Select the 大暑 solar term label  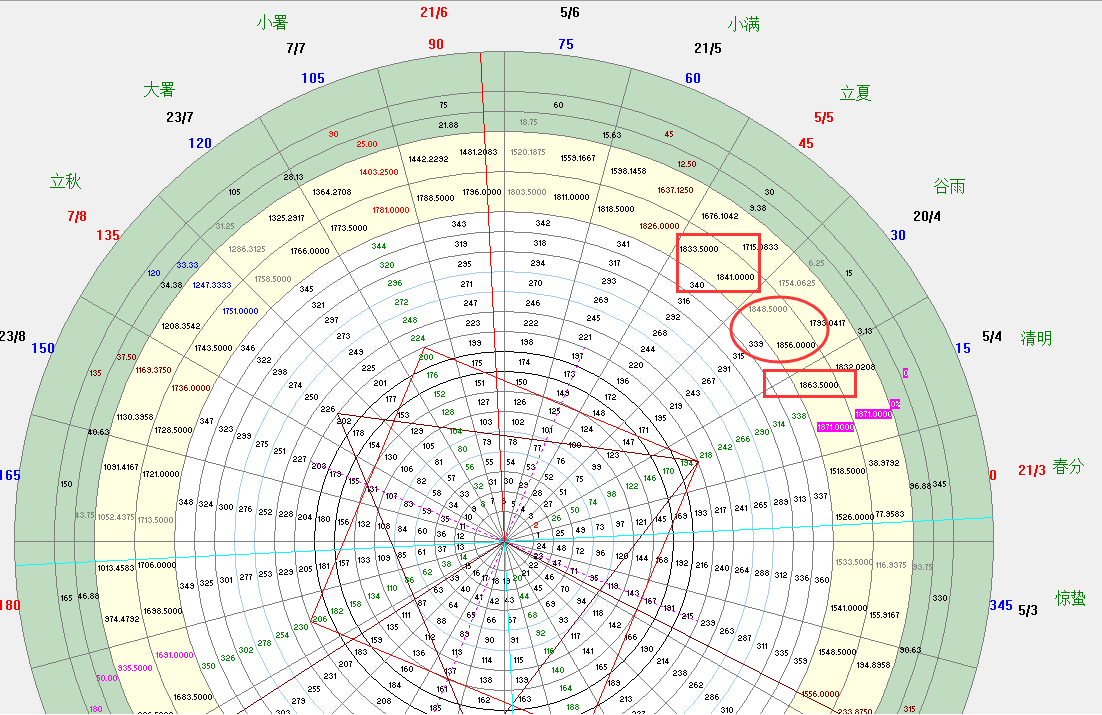click(x=159, y=90)
